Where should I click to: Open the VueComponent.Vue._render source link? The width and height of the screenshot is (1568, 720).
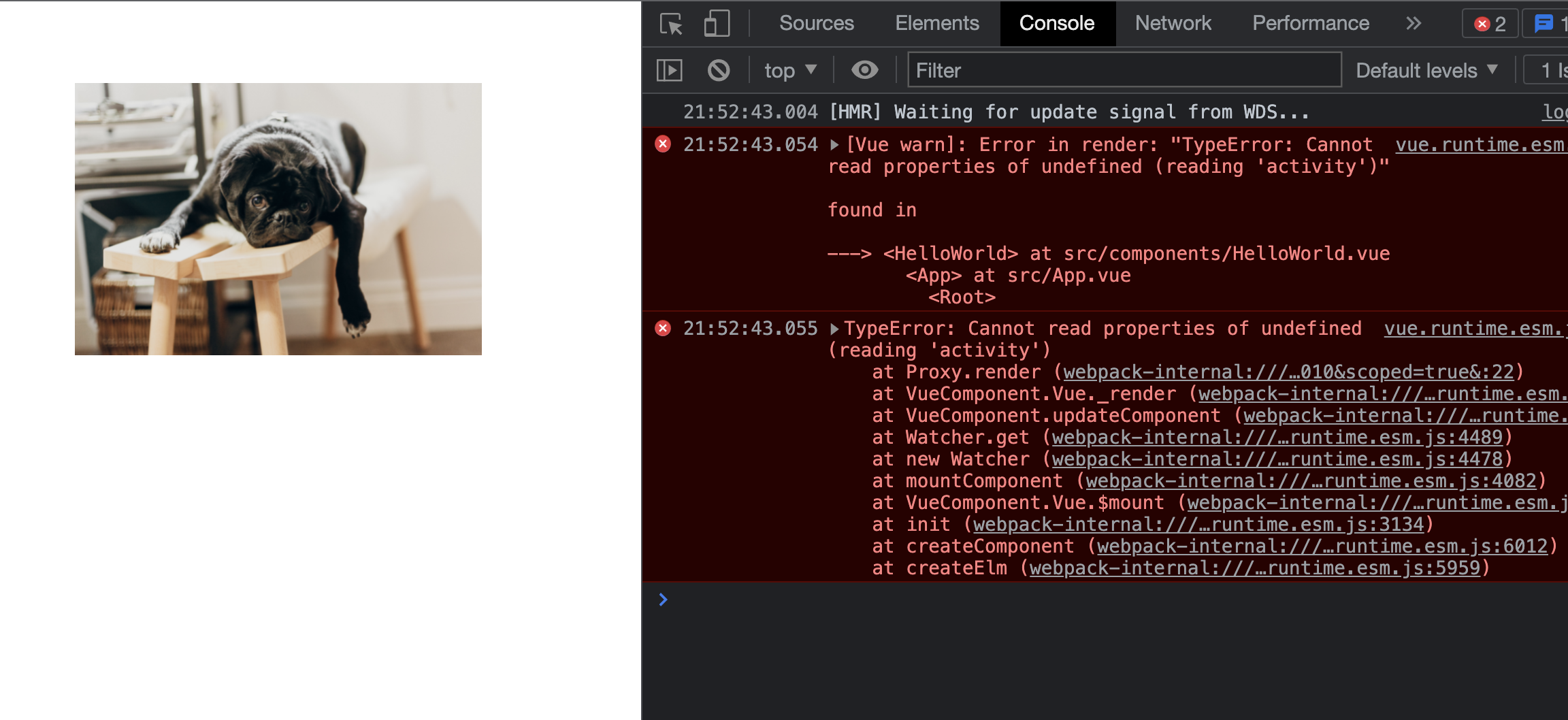click(1383, 394)
